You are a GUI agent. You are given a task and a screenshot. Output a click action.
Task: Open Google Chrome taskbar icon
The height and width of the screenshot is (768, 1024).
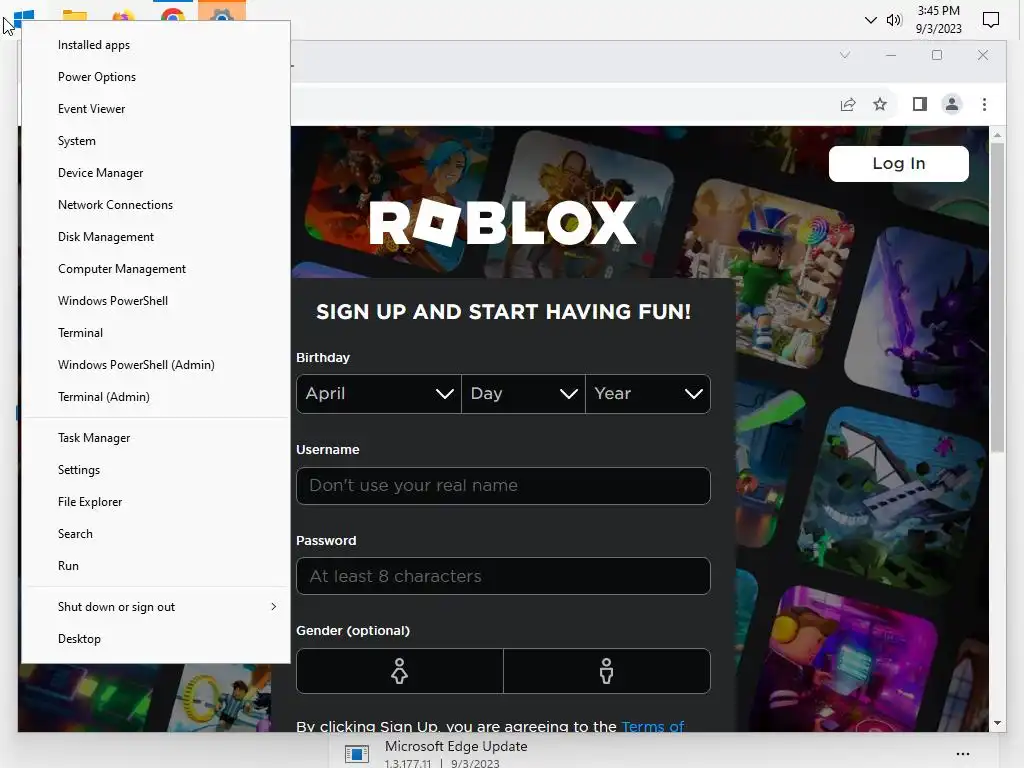[x=172, y=14]
